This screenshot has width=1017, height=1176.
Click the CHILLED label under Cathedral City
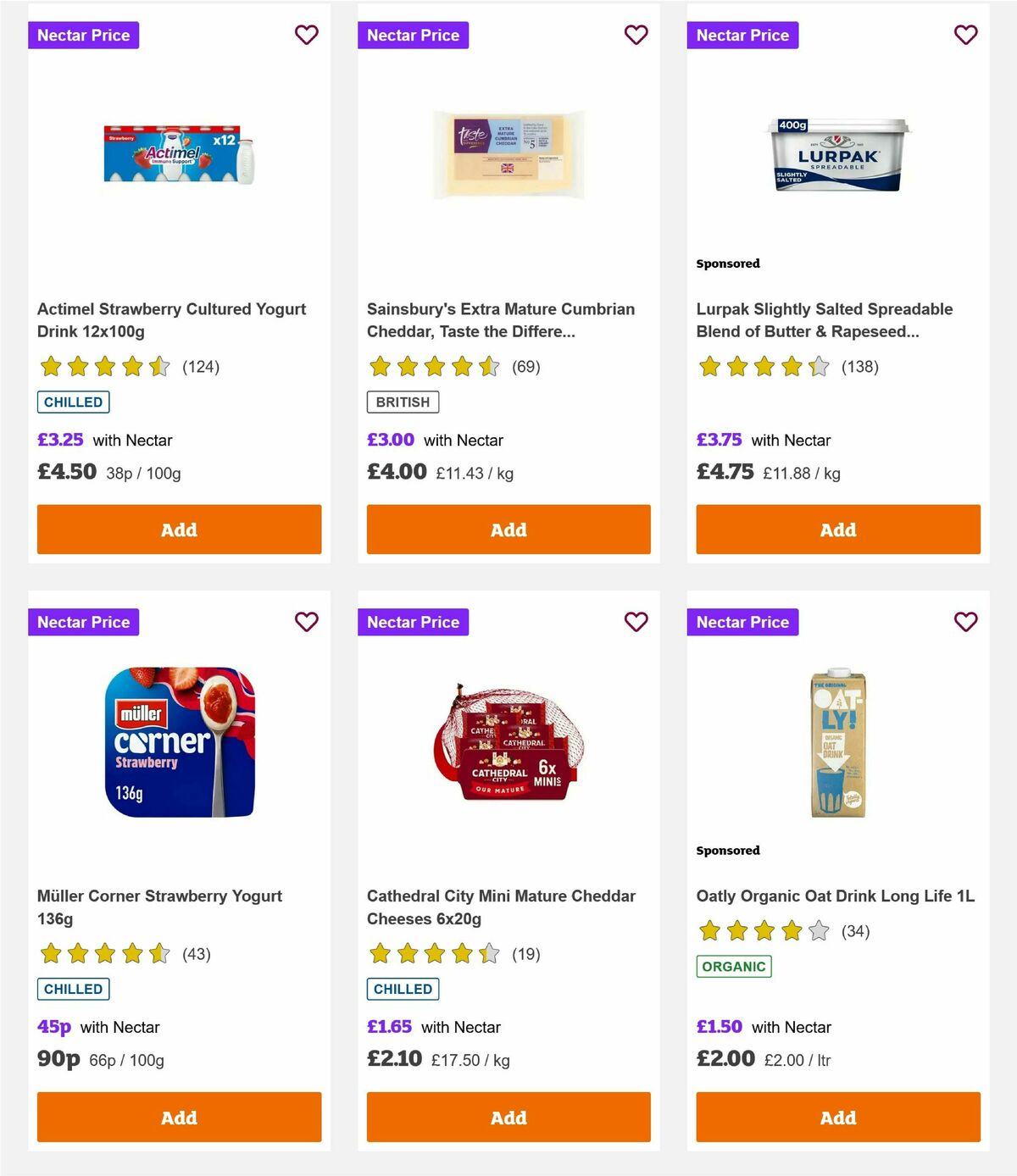403,989
